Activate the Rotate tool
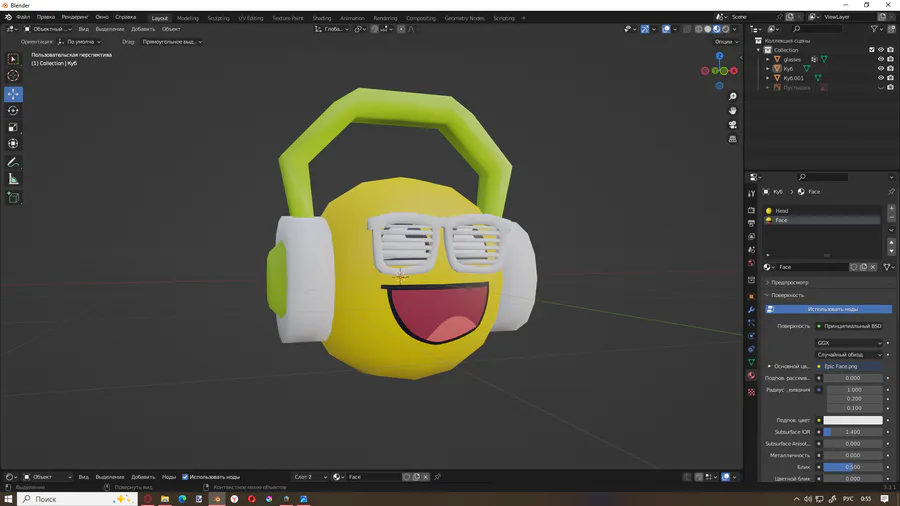 click(13, 111)
